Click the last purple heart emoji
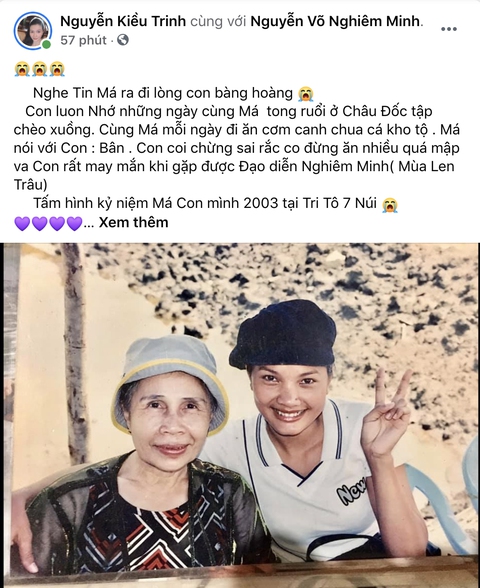The width and height of the screenshot is (480, 588). click(74, 224)
